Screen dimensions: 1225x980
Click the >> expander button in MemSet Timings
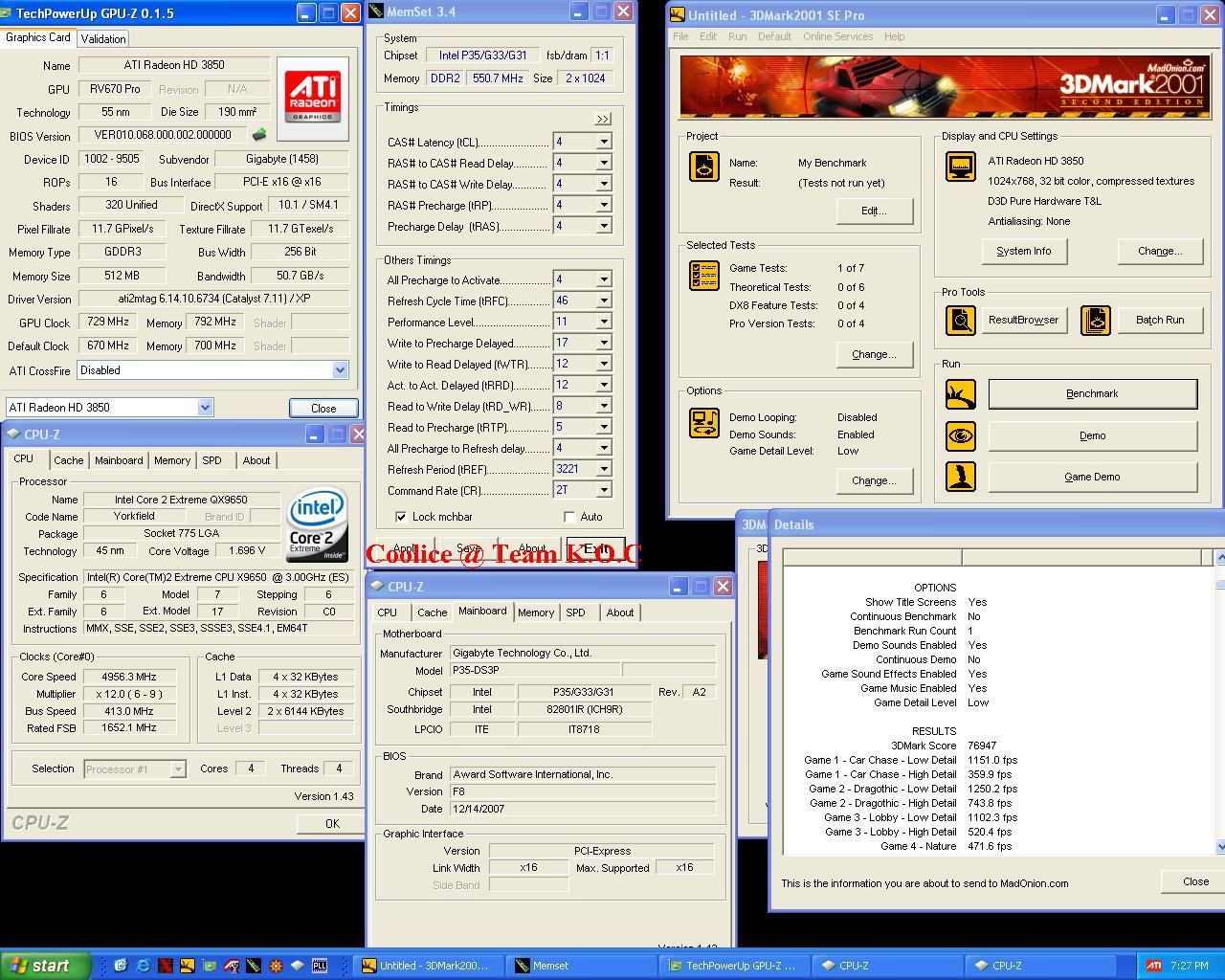603,120
